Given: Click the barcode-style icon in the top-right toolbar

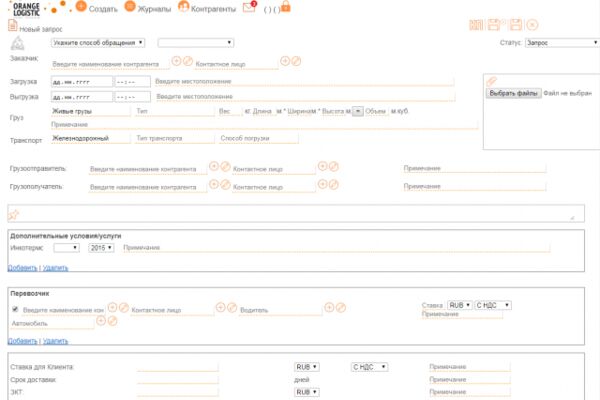Looking at the screenshot, I should pos(476,25).
